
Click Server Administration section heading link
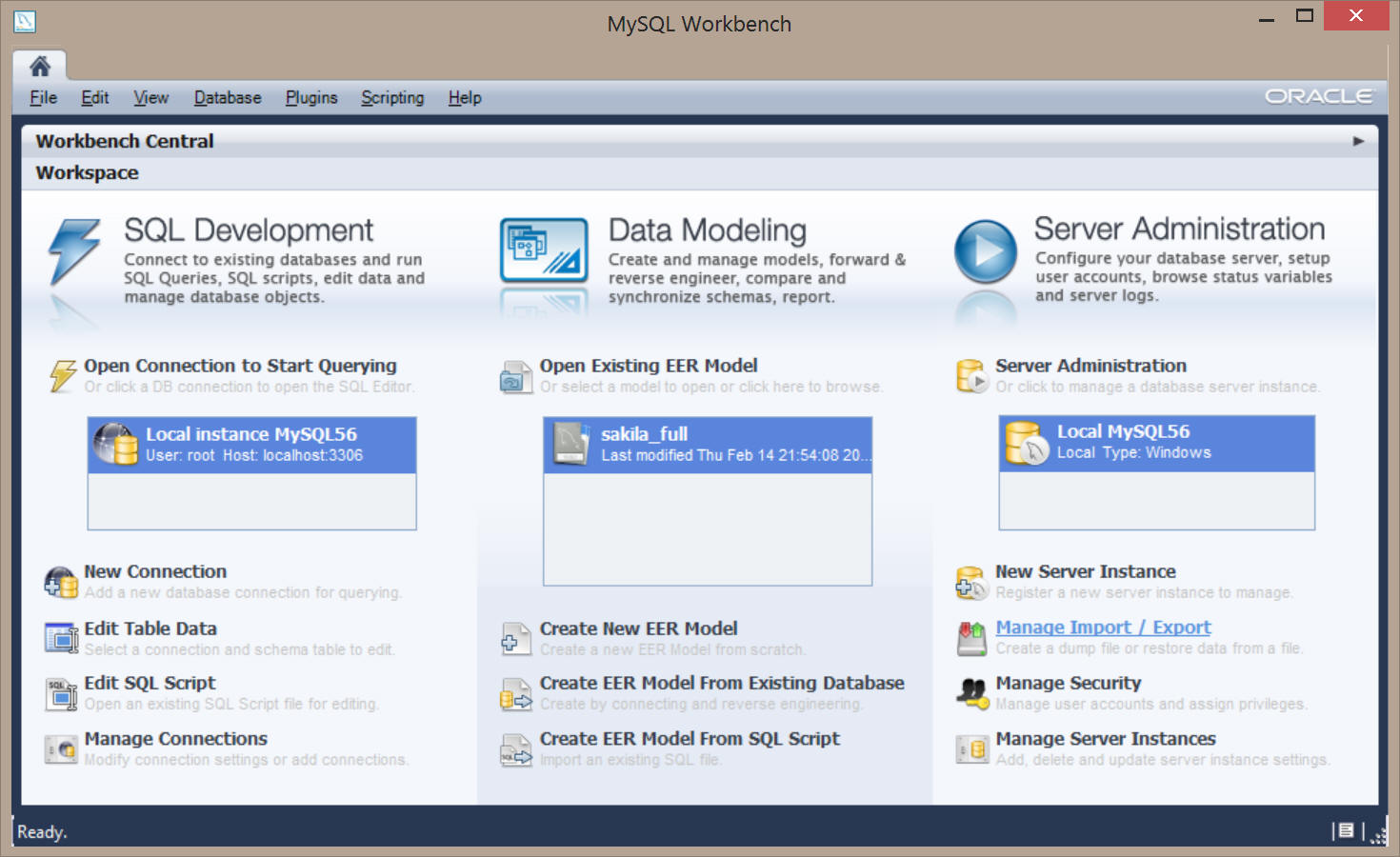1090,366
